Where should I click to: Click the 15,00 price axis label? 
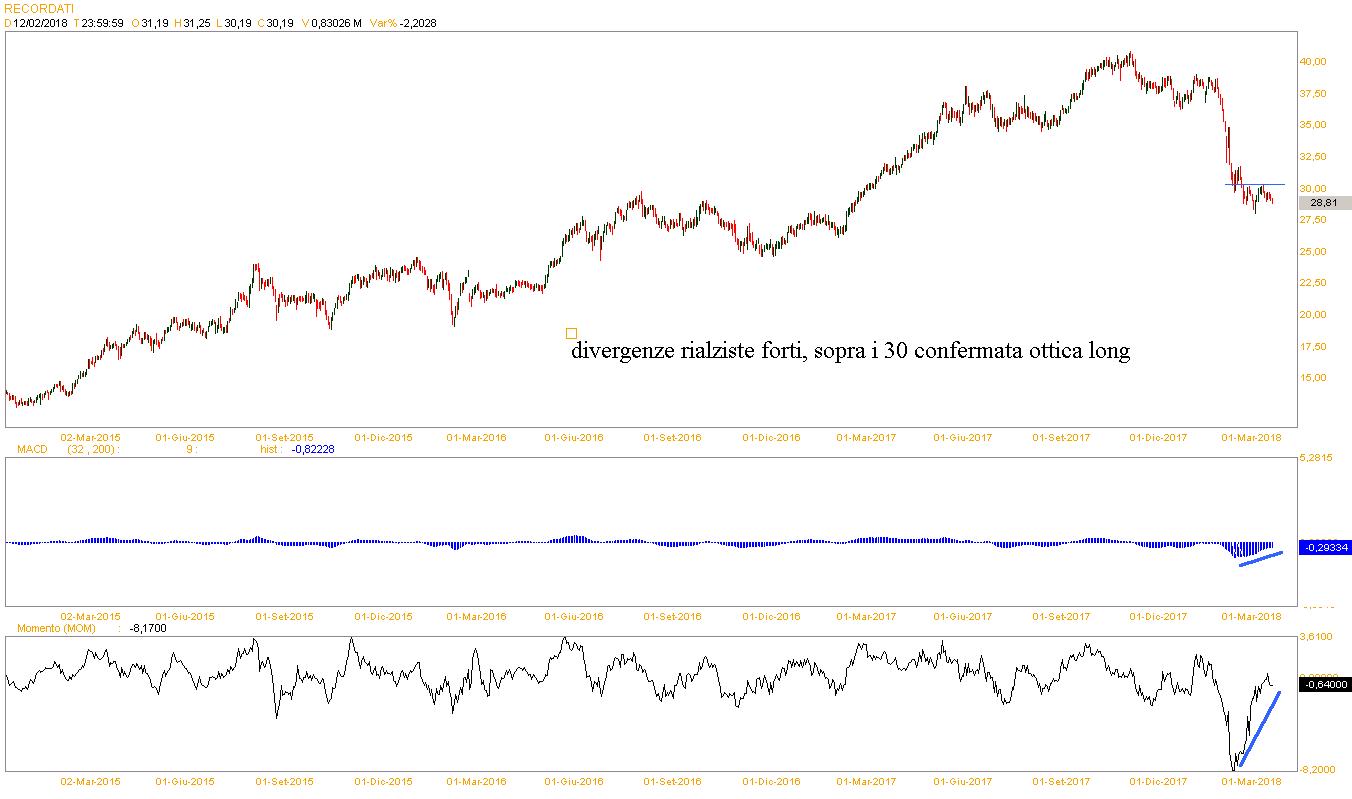tap(1312, 378)
